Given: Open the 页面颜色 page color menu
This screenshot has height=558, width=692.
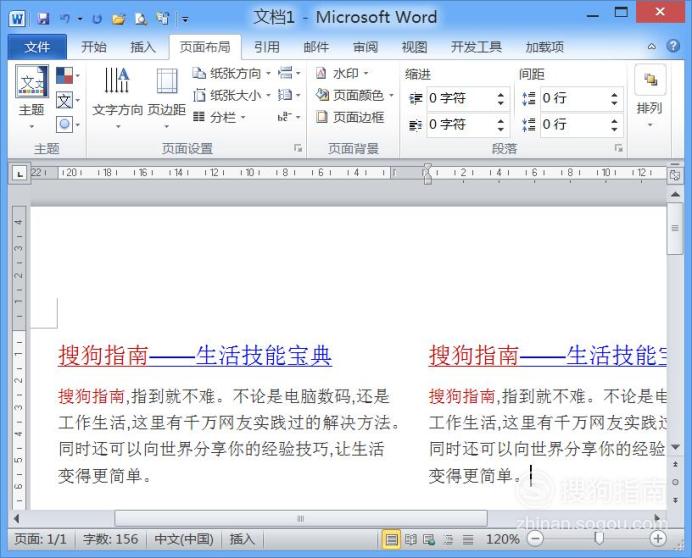Looking at the screenshot, I should (x=354, y=95).
